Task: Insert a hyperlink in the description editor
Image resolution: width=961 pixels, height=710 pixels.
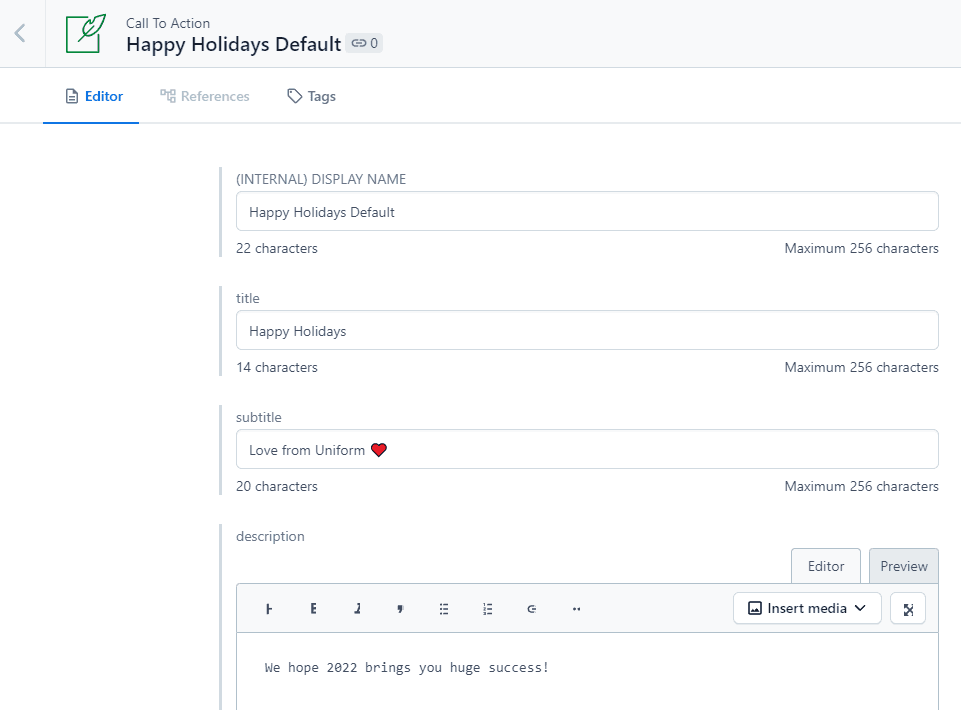Action: [531, 608]
